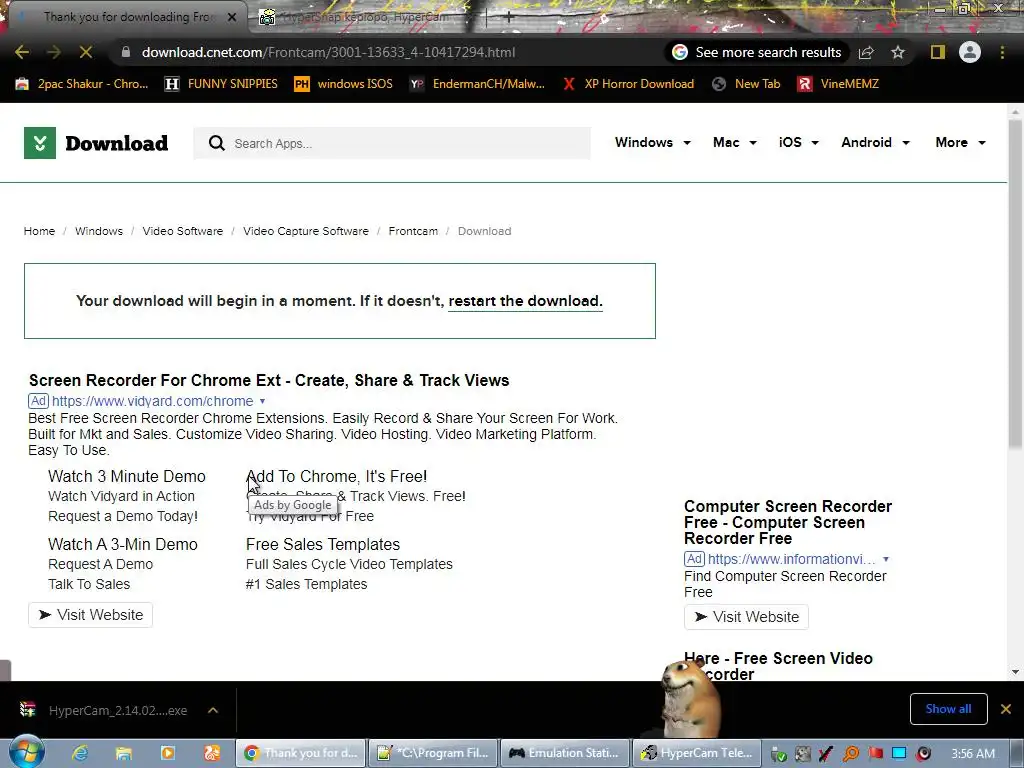Switch to C:\Program Fil... Notepad++ window
Image resolution: width=1024 pixels, height=768 pixels.
[432, 753]
